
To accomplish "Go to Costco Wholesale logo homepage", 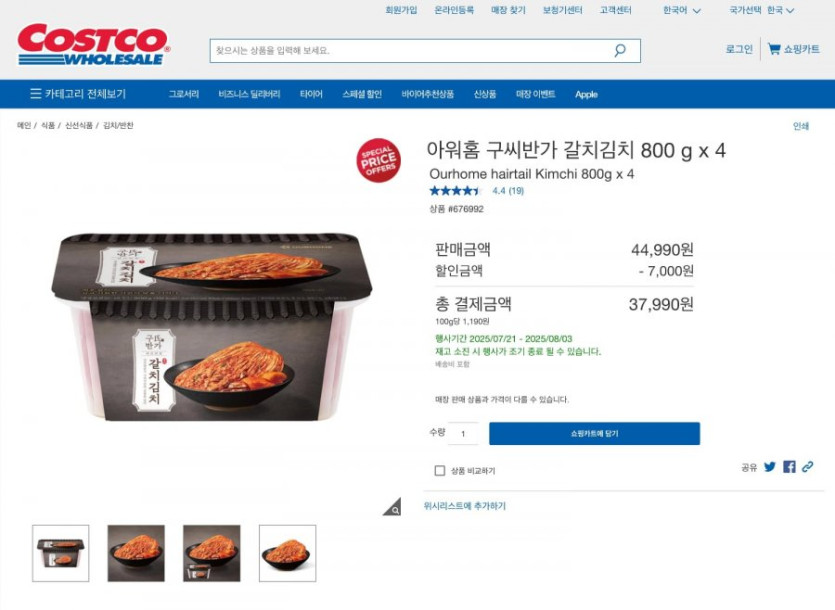I will tap(93, 45).
